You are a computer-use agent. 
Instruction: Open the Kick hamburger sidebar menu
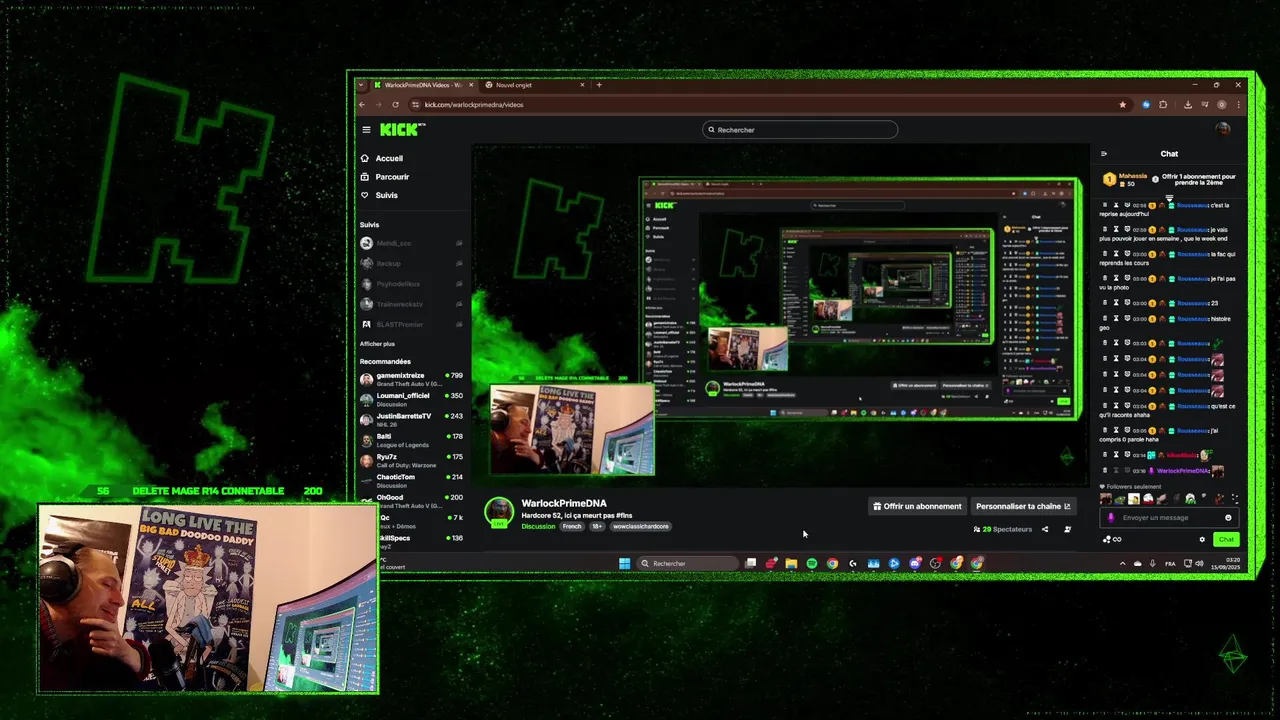pyautogui.click(x=366, y=130)
